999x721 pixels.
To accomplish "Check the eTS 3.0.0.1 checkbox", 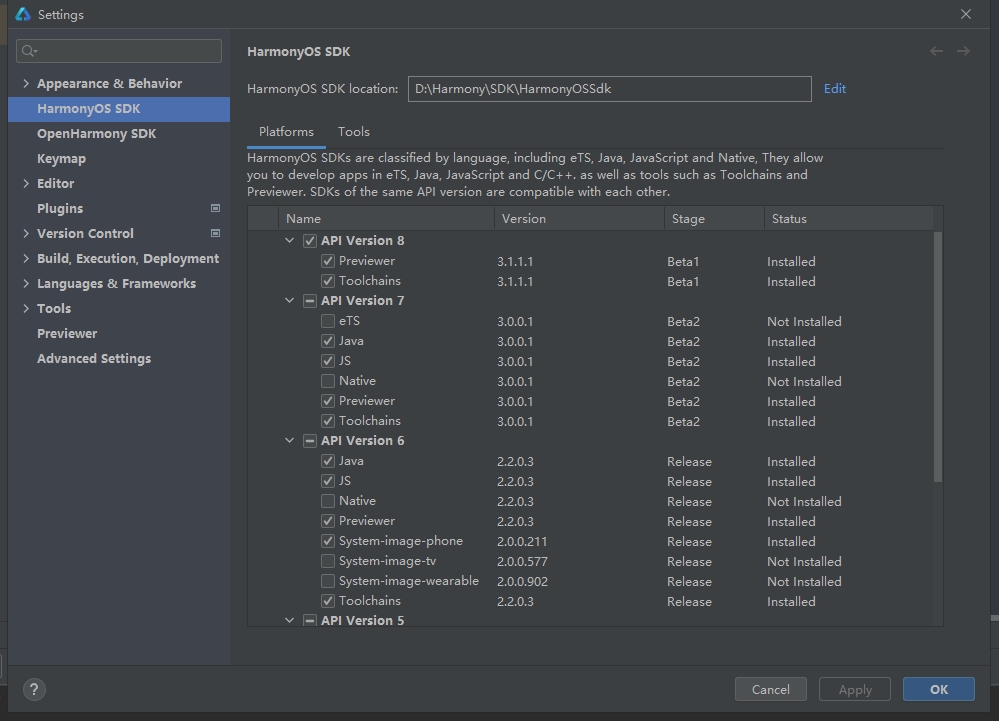I will [327, 321].
